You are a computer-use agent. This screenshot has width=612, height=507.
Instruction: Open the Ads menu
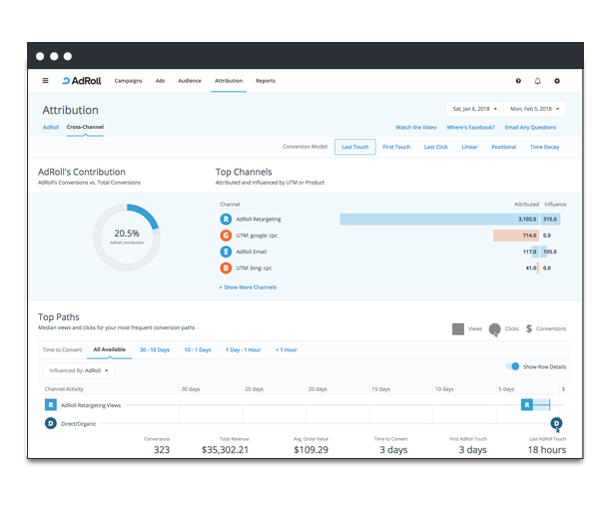(160, 81)
